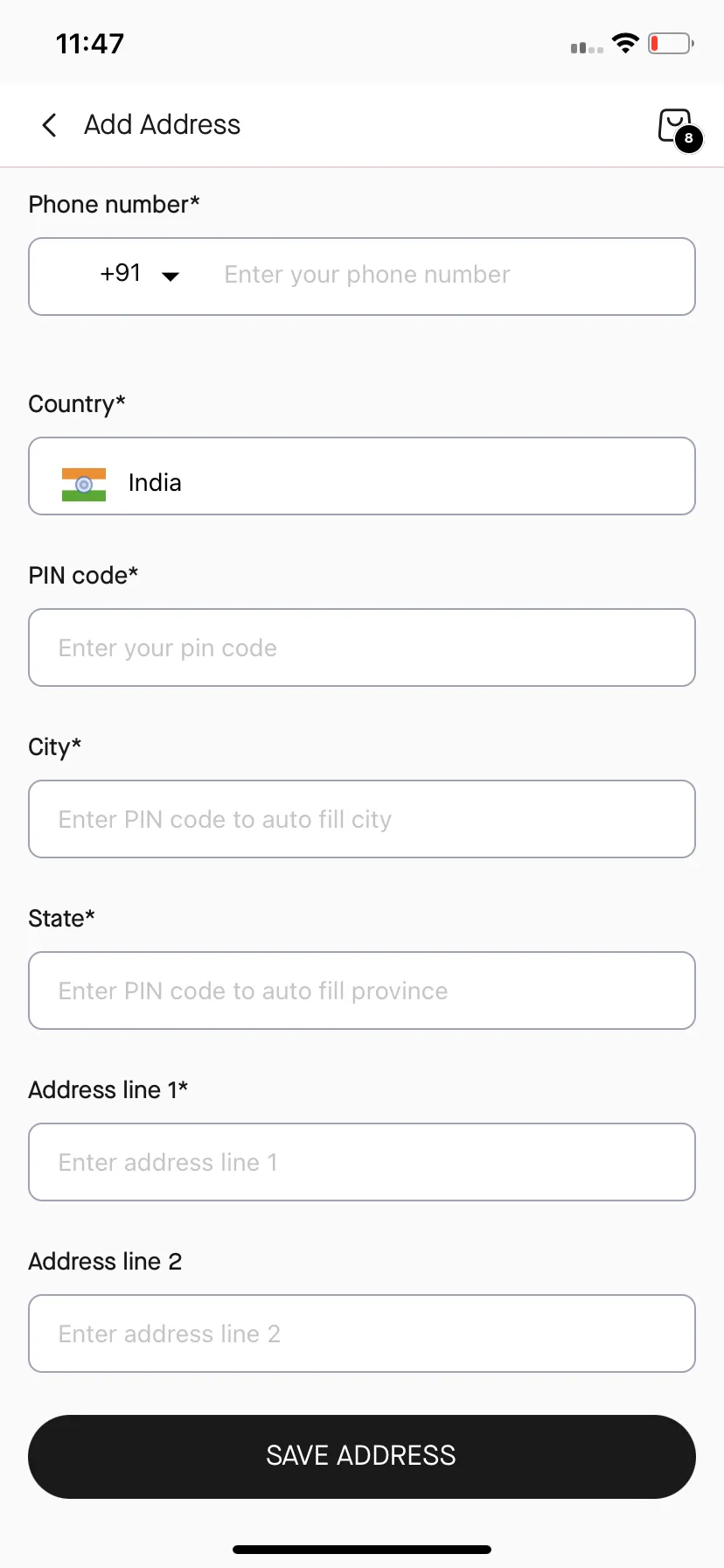Focus the PIN code input field

coord(362,647)
